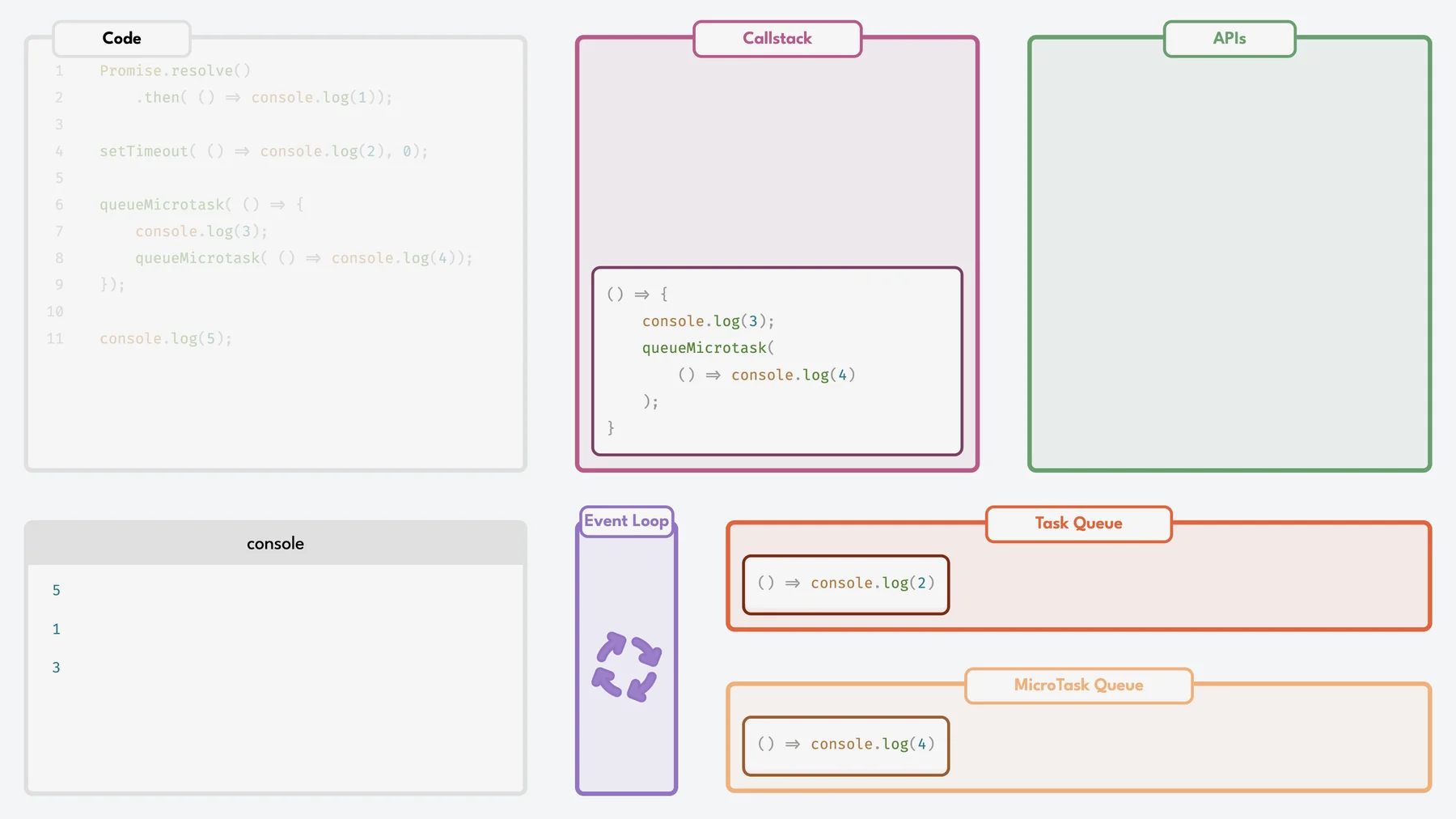This screenshot has height=819, width=1456.
Task: Click the Event Loop rotating arrows icon
Action: [x=627, y=665]
